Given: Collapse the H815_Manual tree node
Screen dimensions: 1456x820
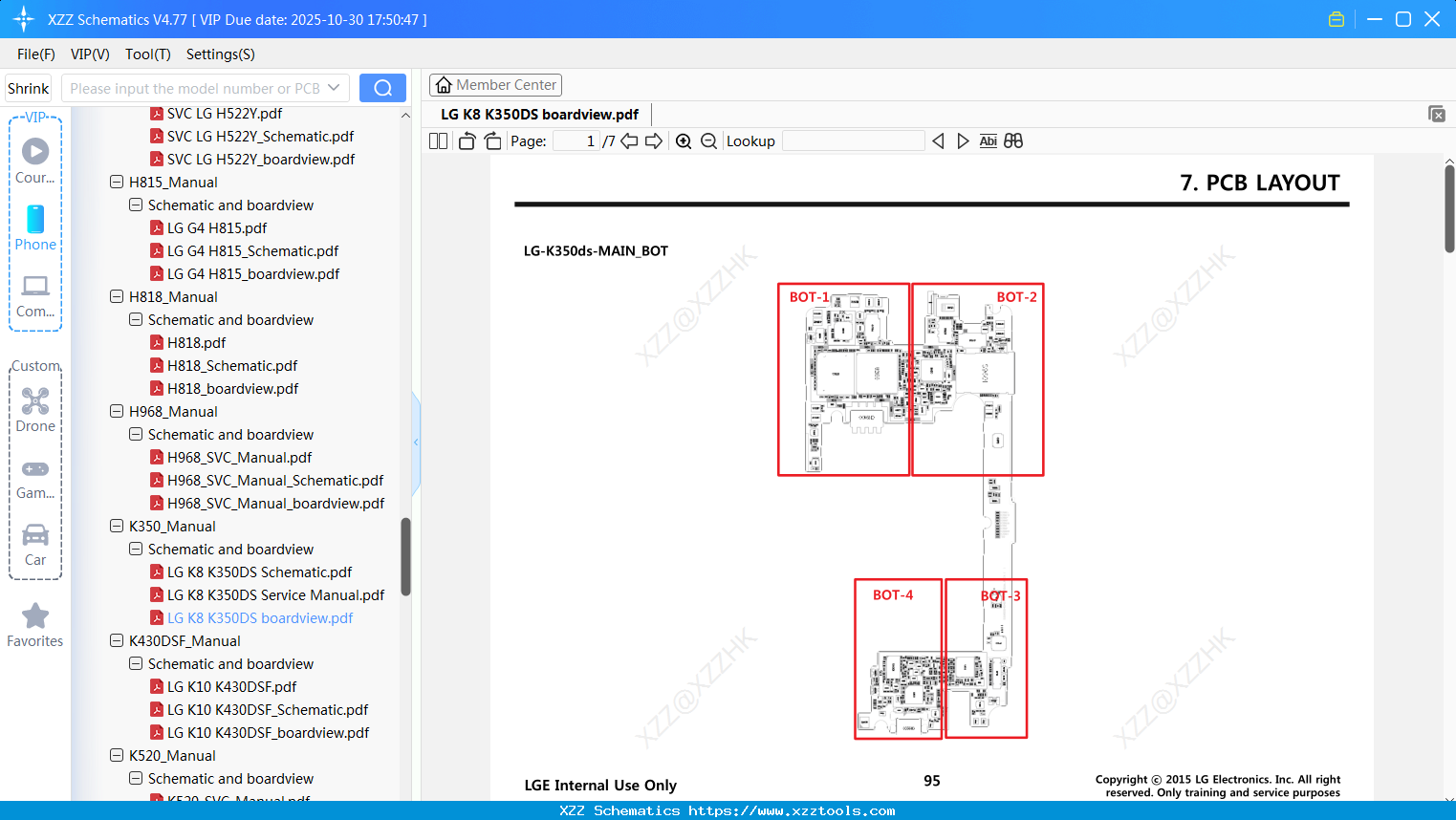Looking at the screenshot, I should coord(117,182).
